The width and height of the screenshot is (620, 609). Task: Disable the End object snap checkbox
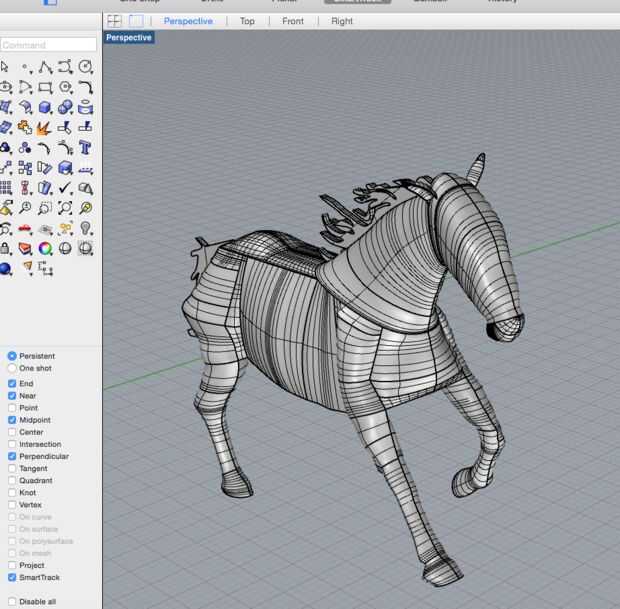pos(12,384)
